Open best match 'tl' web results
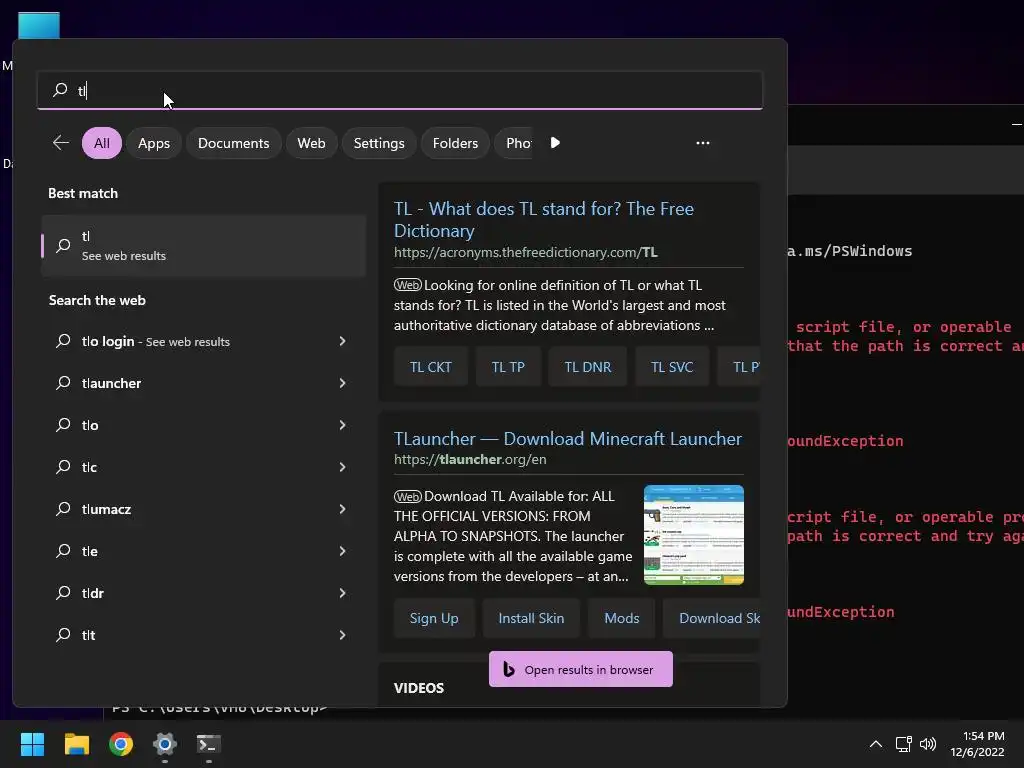 204,246
